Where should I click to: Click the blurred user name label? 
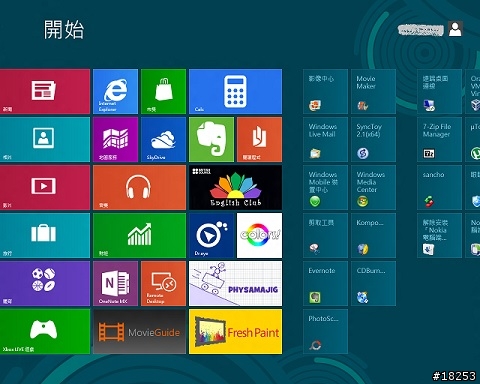(x=421, y=30)
